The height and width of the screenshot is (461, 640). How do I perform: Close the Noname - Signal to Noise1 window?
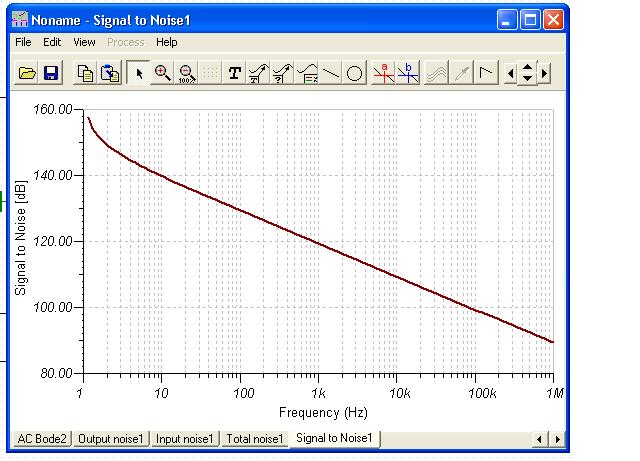[x=553, y=20]
